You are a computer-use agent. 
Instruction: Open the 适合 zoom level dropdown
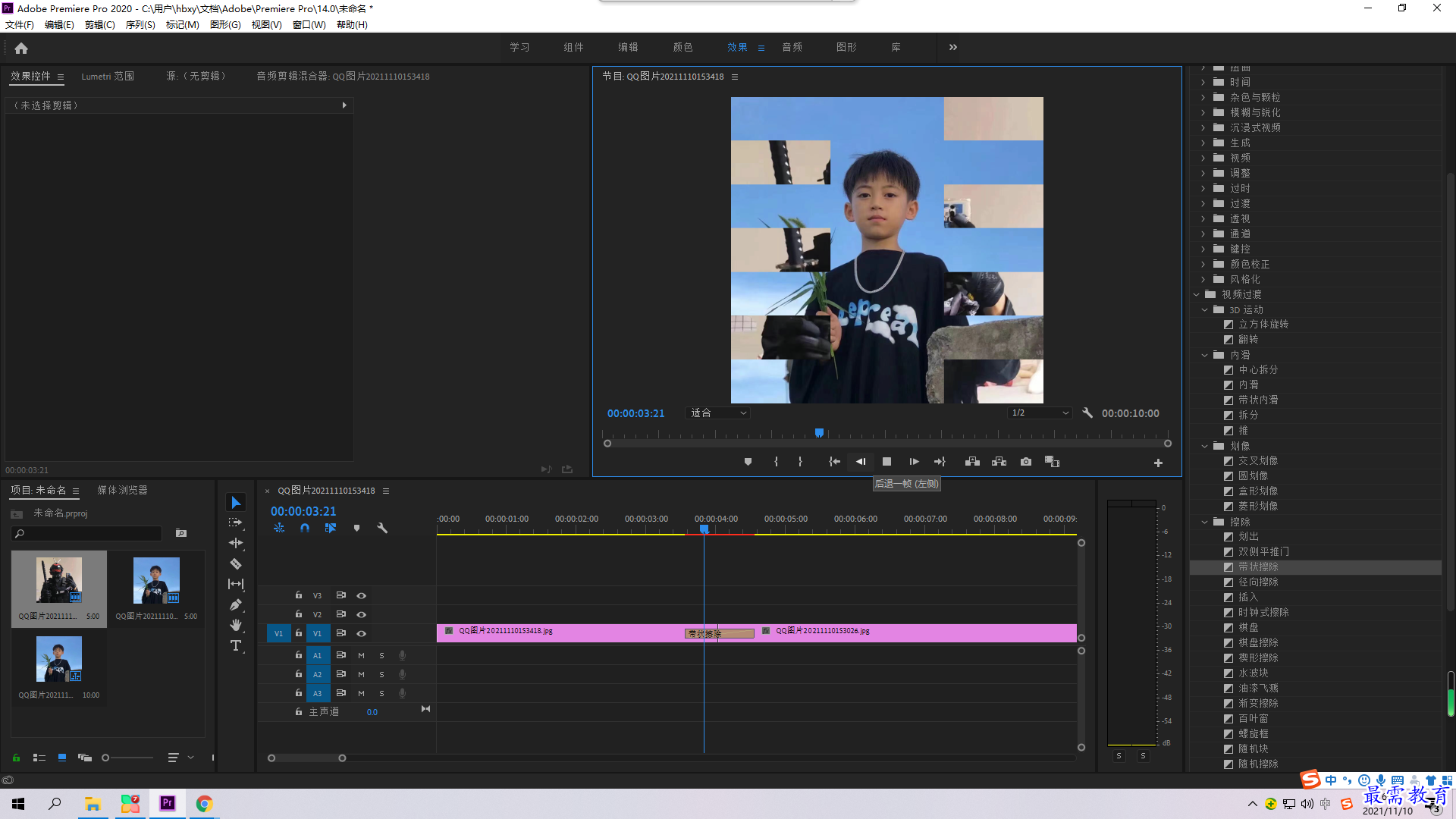tap(717, 413)
